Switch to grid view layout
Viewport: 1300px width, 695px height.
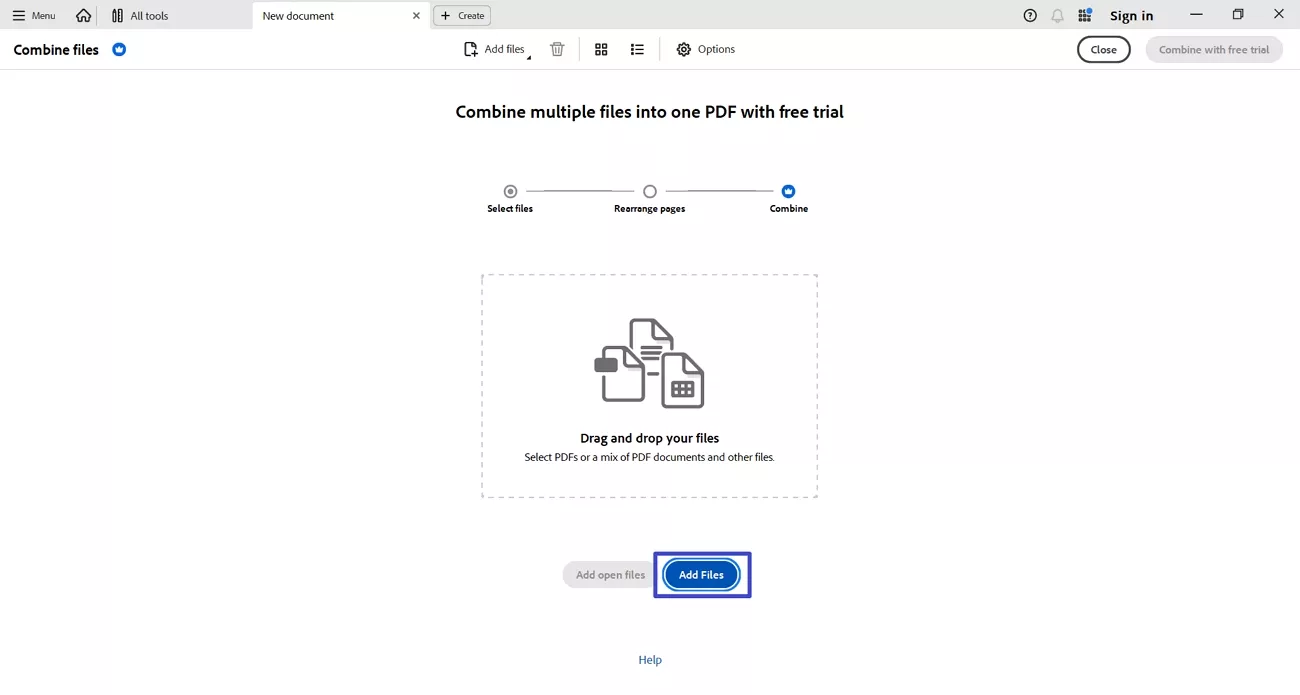click(x=601, y=49)
